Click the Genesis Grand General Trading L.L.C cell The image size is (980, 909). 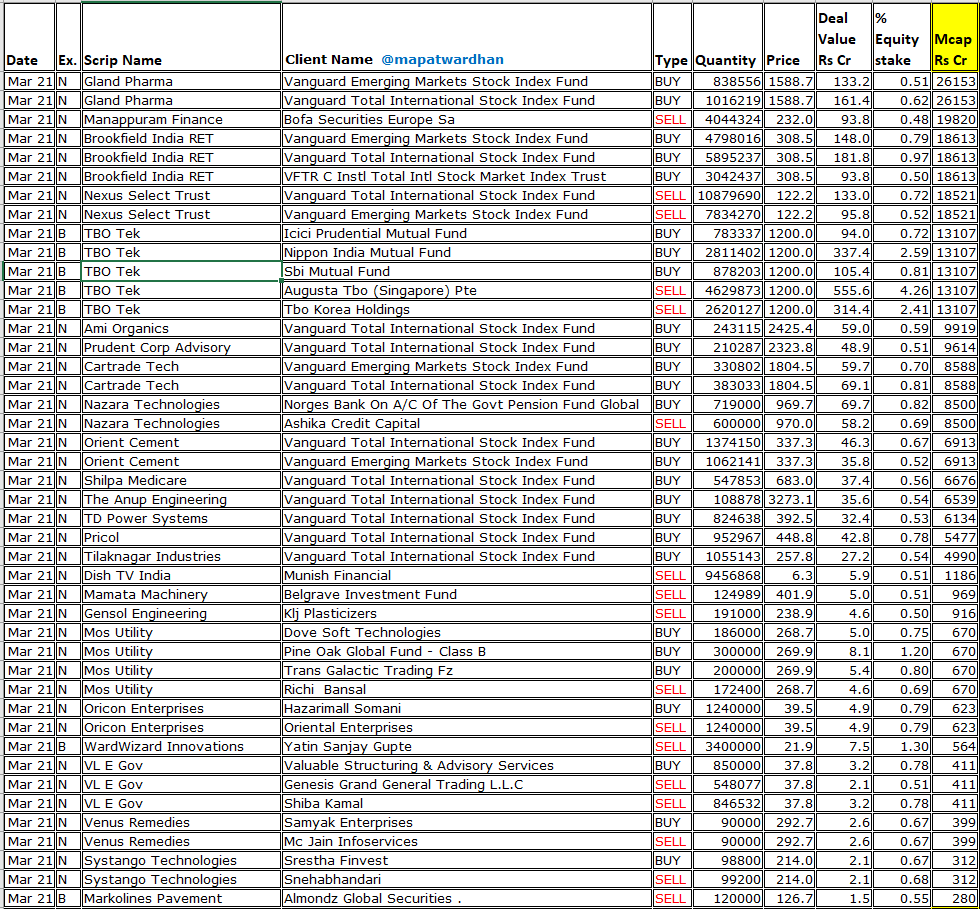click(x=466, y=785)
